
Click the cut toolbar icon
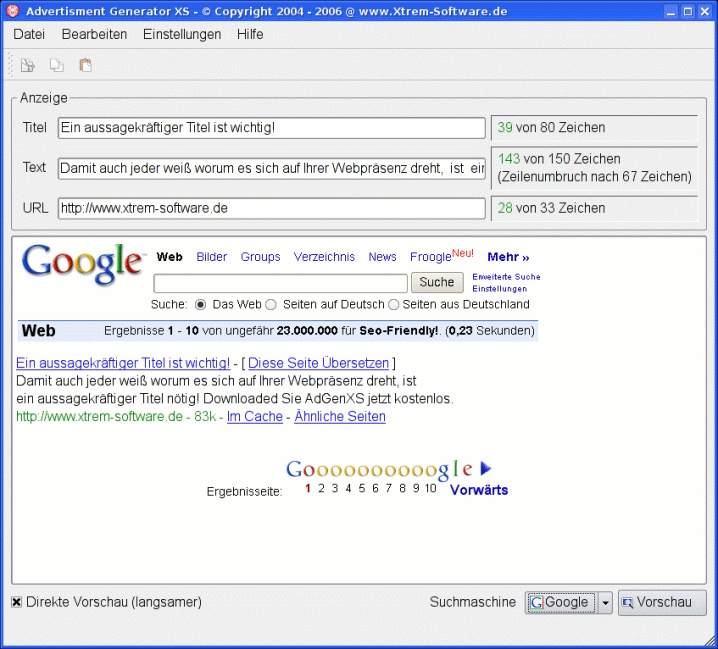[x=28, y=66]
